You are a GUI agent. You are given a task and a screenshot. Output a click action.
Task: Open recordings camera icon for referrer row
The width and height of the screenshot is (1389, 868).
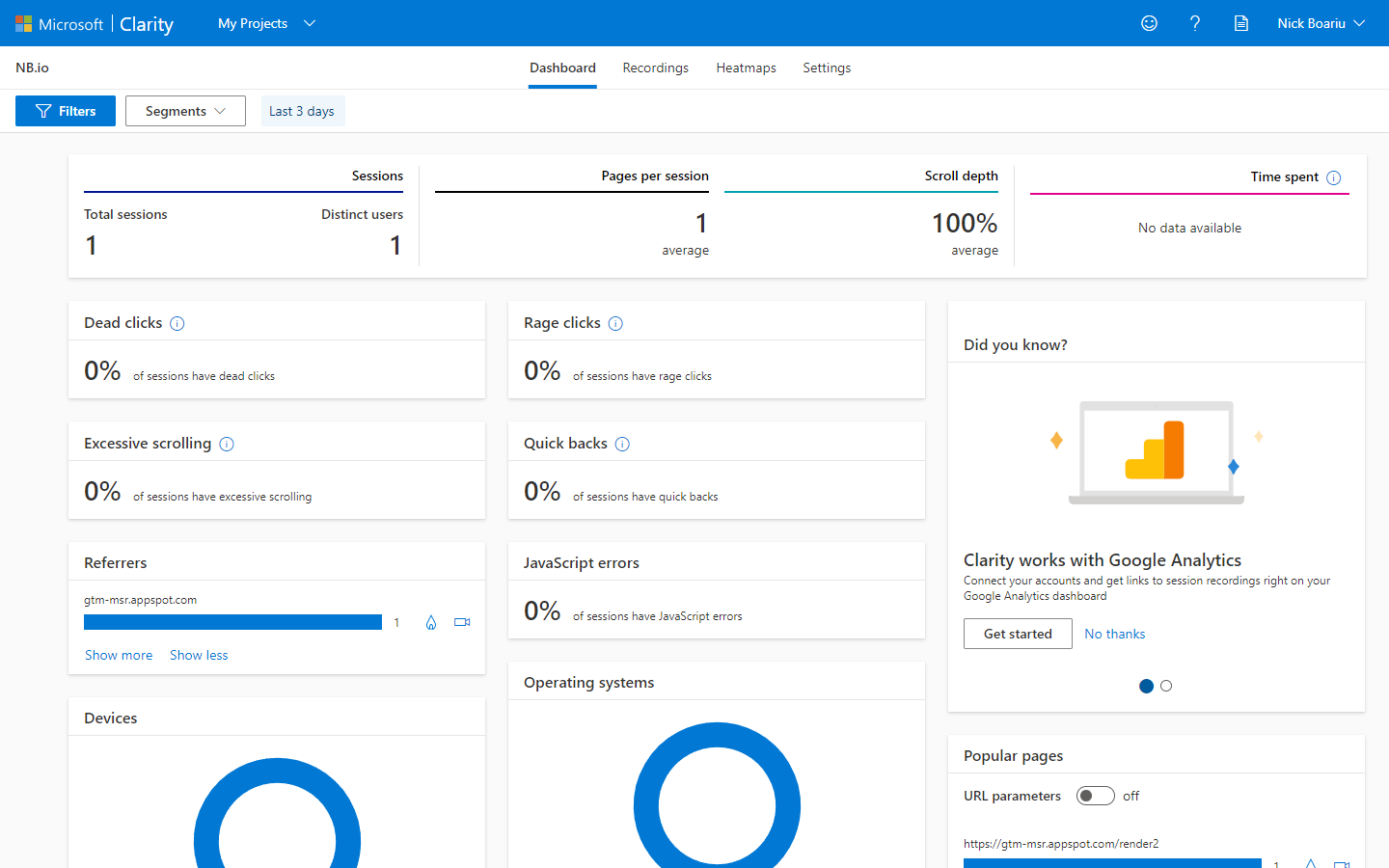coord(462,623)
